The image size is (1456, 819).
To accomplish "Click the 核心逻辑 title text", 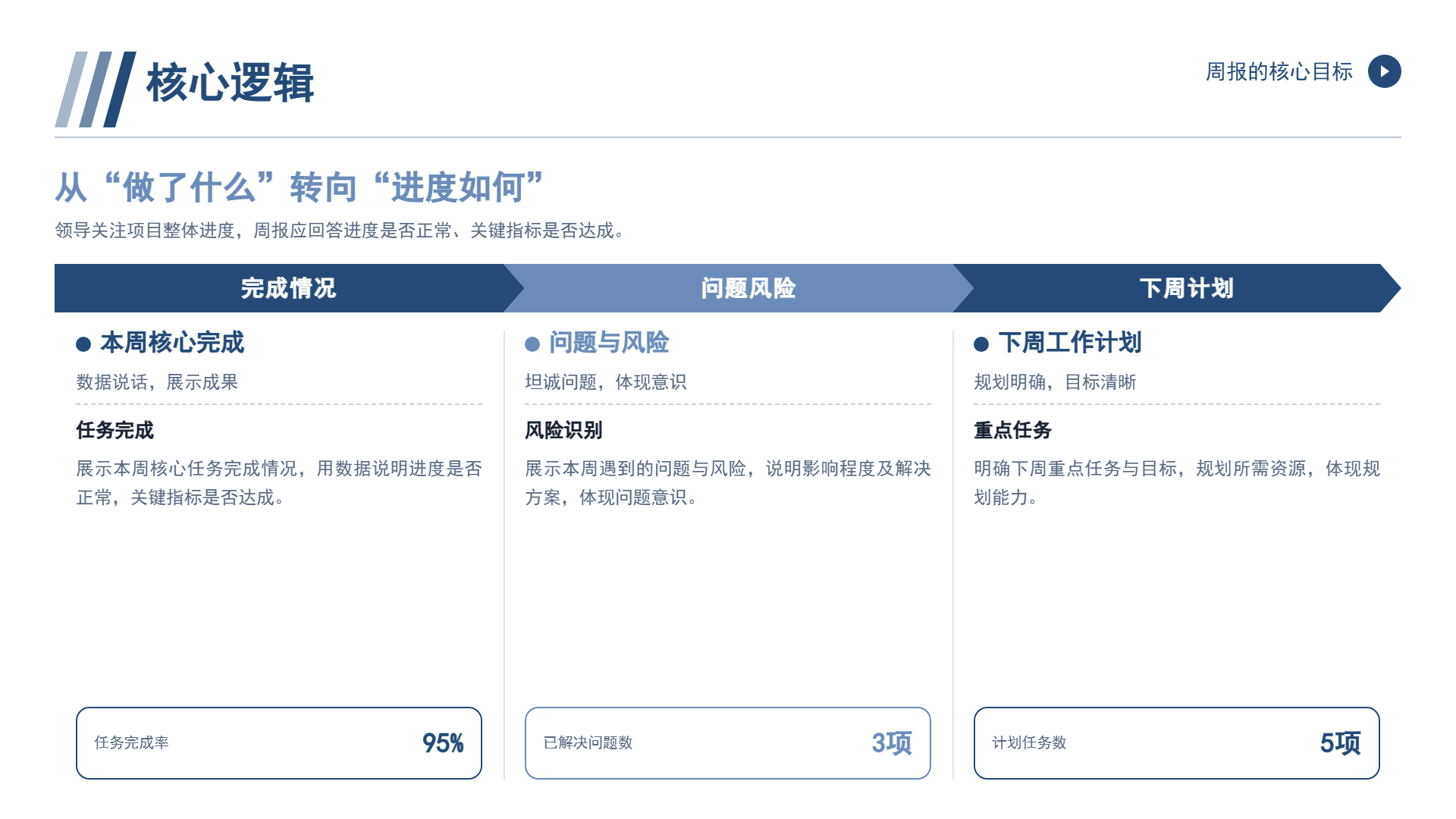I will pos(230,83).
